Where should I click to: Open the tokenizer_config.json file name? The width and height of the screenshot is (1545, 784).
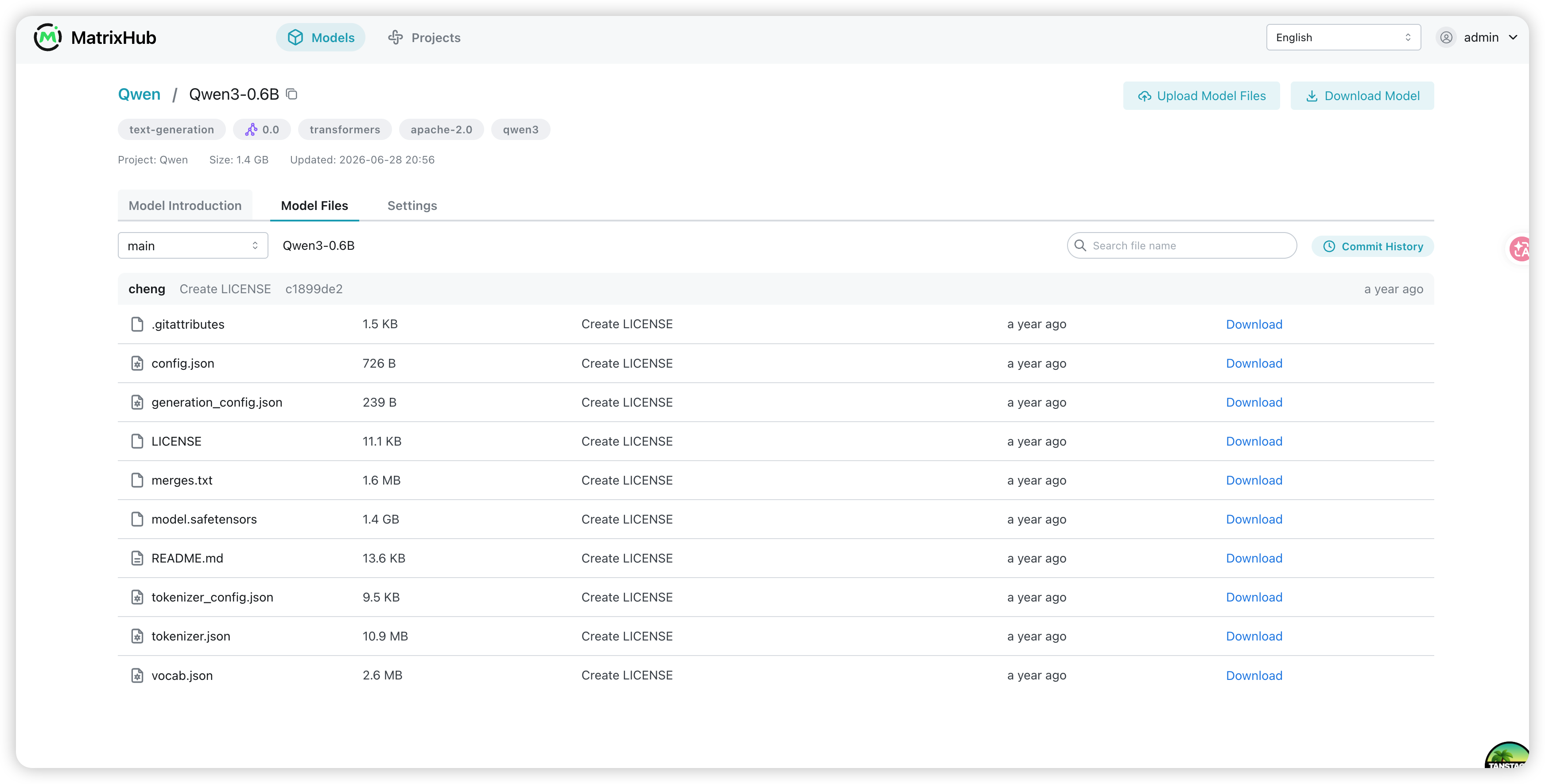click(212, 597)
